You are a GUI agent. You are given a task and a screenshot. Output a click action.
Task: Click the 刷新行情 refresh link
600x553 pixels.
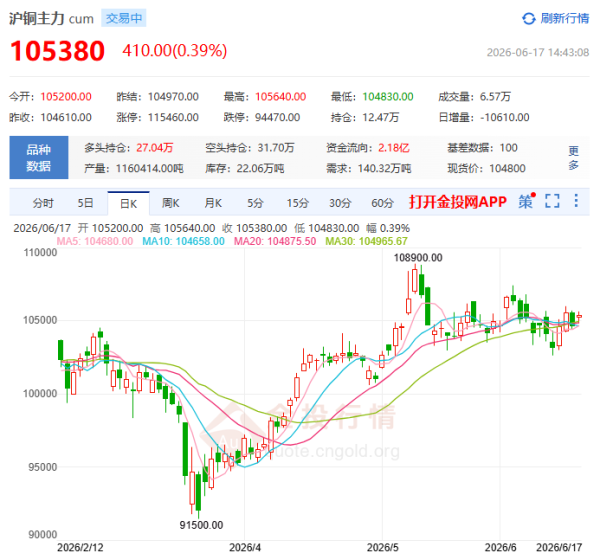[x=564, y=18]
